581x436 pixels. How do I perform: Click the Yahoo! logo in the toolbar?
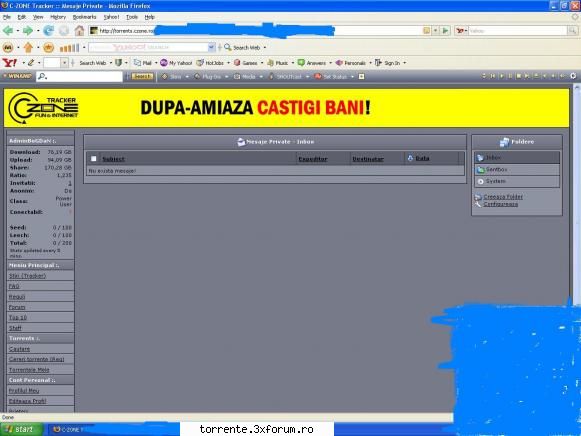point(10,63)
